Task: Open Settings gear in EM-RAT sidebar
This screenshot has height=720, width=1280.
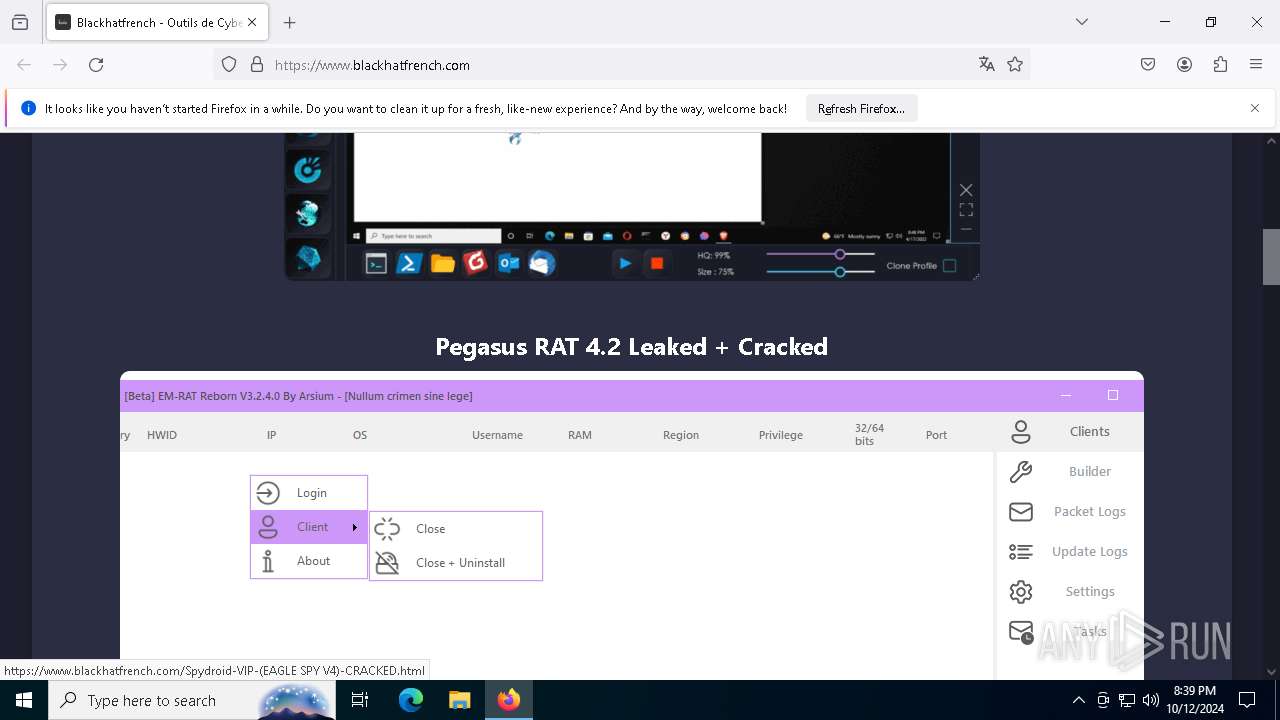Action: (x=1068, y=591)
